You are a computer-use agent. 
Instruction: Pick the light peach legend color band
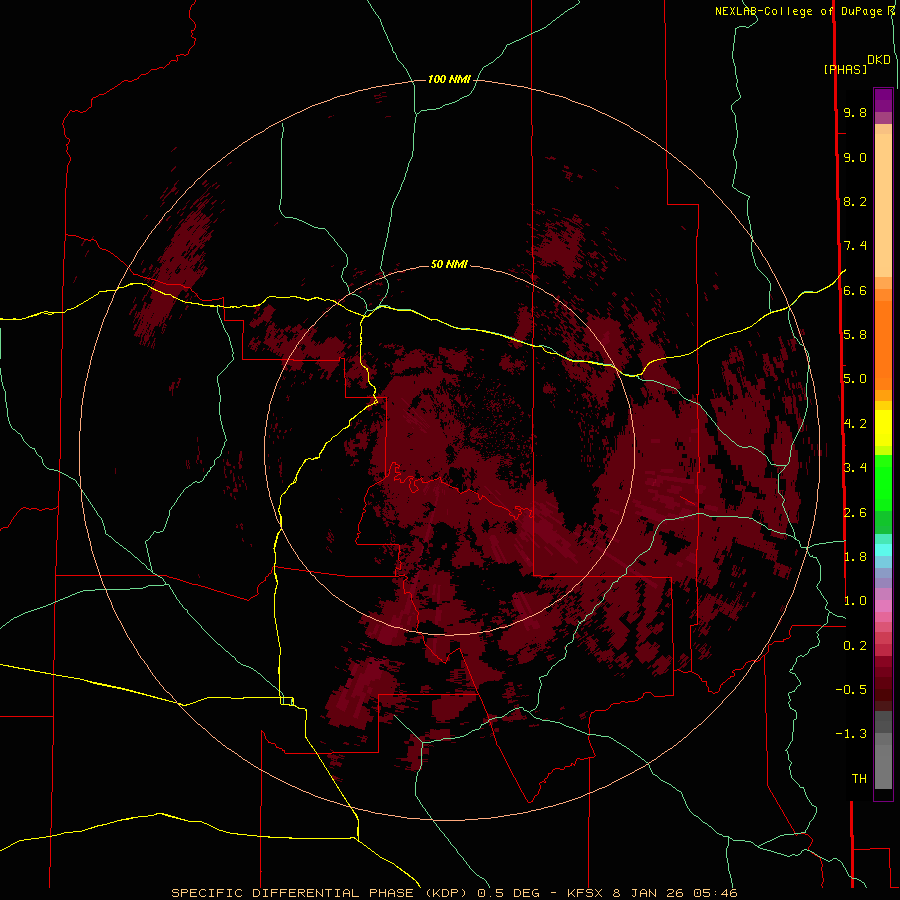tap(883, 205)
